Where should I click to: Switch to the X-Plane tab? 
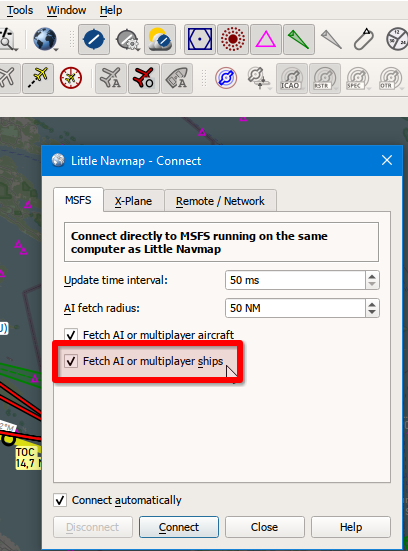point(134,201)
